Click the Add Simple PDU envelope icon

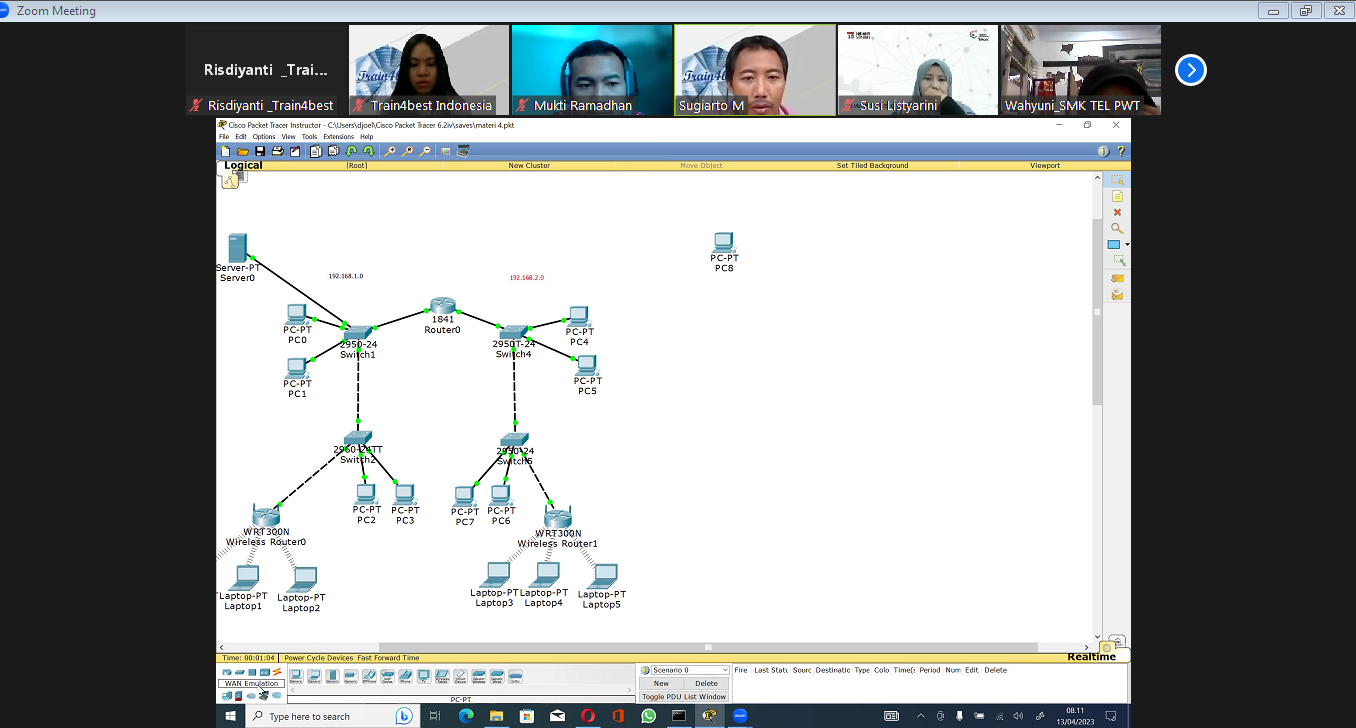(x=1117, y=278)
